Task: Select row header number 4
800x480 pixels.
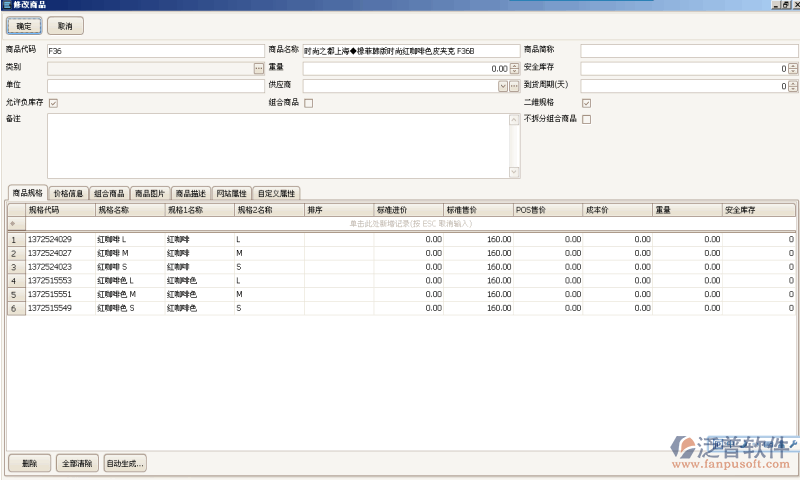Action: click(x=13, y=281)
